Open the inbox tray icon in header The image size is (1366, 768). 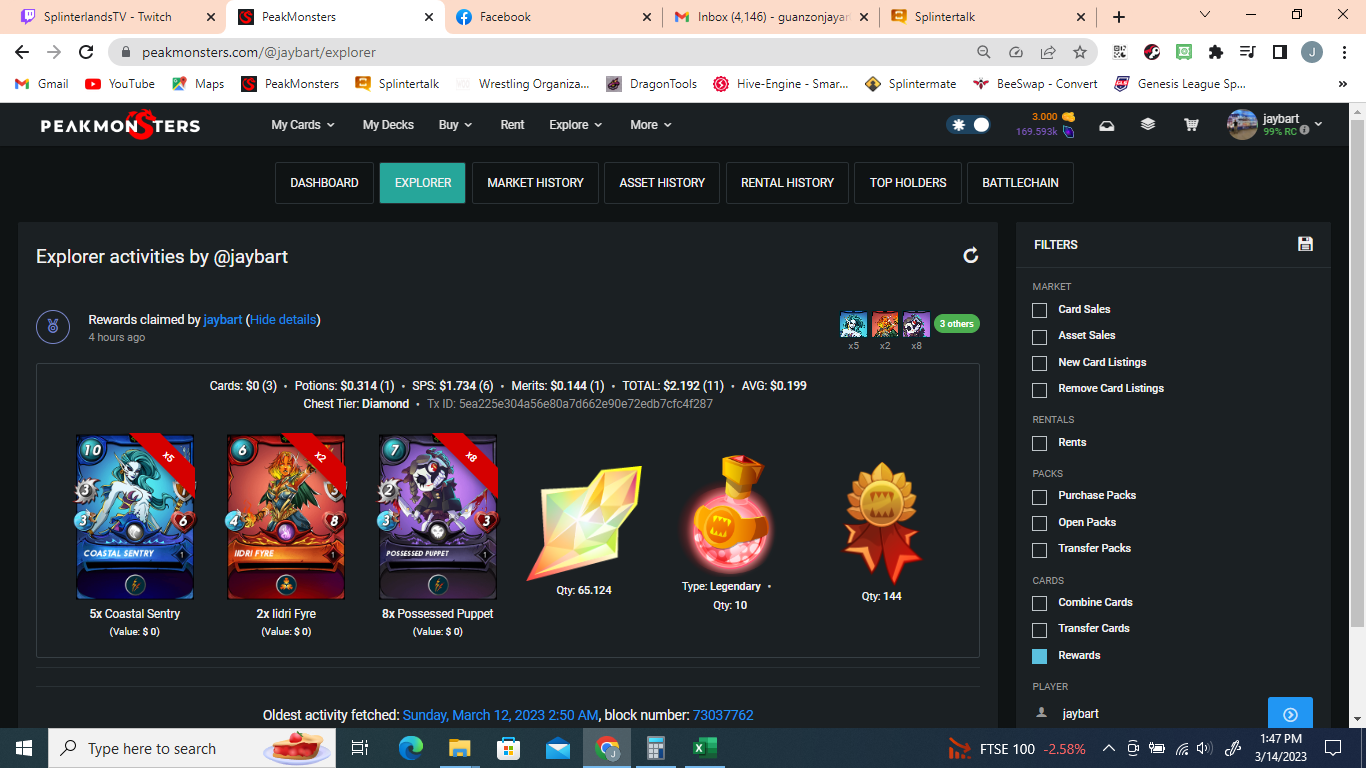pyautogui.click(x=1107, y=125)
